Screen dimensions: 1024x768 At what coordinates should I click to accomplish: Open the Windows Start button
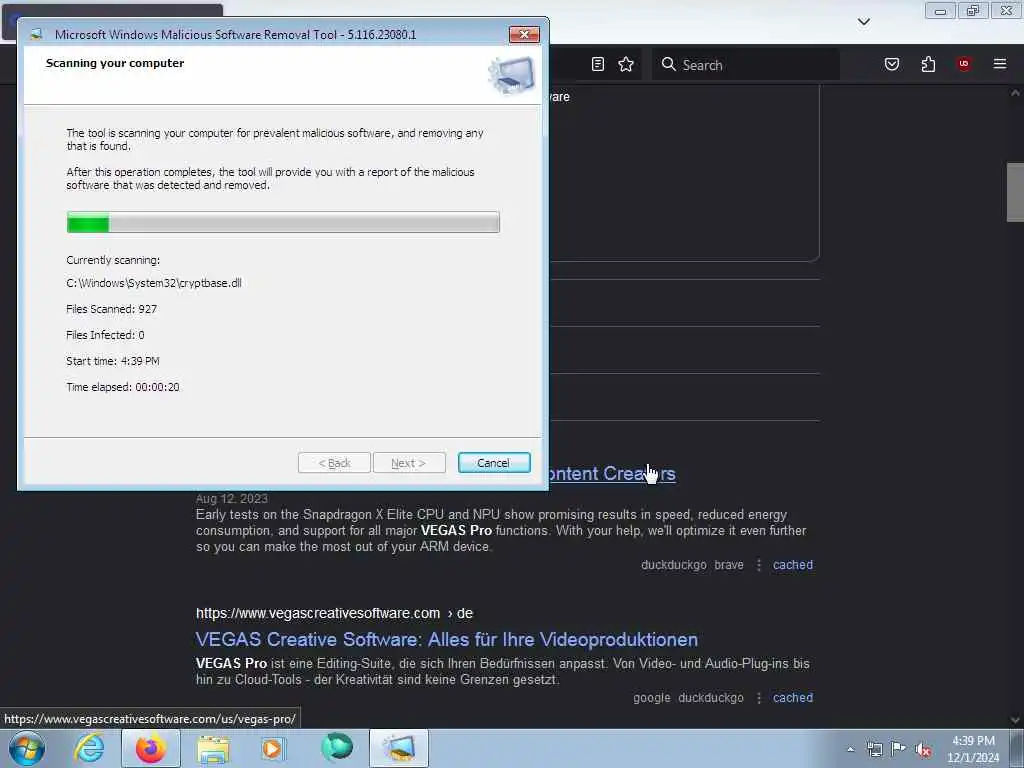click(27, 748)
